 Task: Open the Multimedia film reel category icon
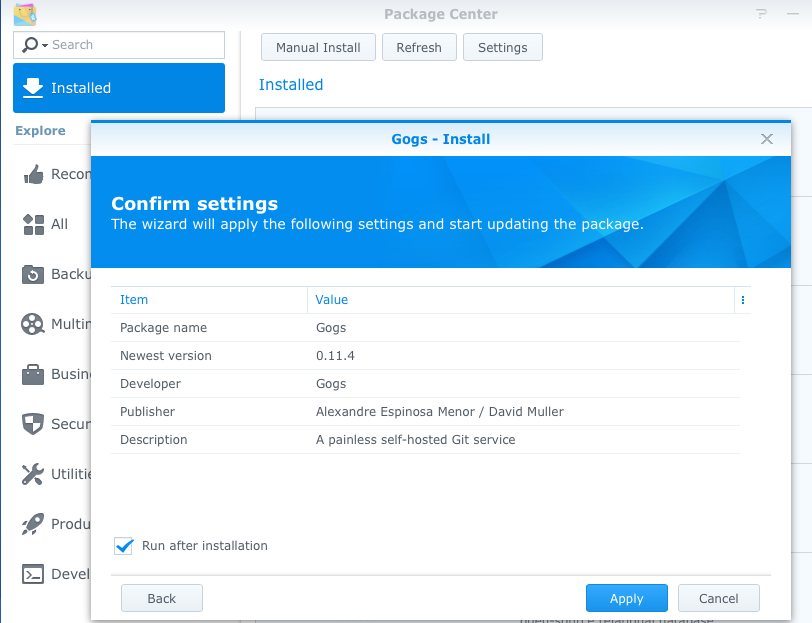pos(33,324)
